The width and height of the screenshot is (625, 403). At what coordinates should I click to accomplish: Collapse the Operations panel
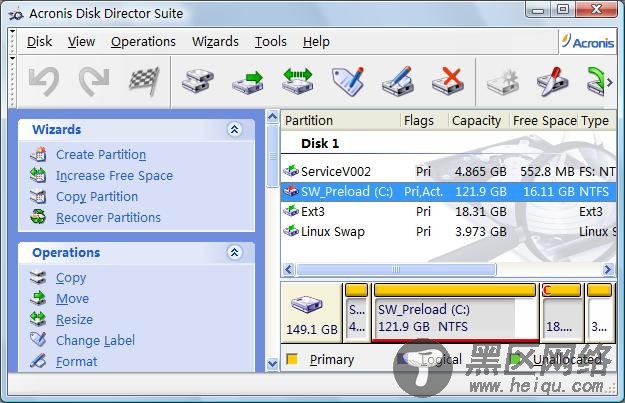[x=234, y=252]
